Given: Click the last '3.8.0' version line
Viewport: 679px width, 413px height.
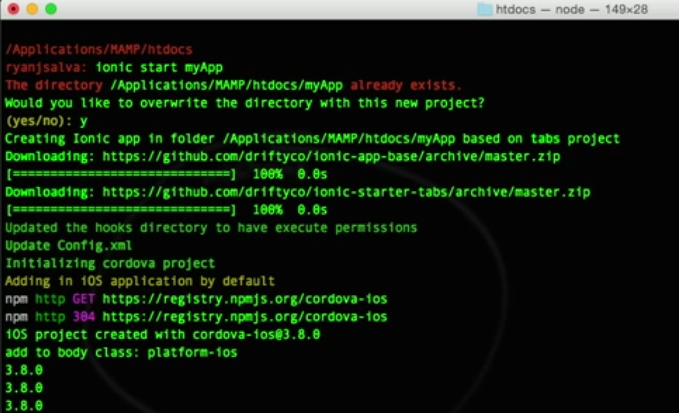Looking at the screenshot, I should (24, 406).
